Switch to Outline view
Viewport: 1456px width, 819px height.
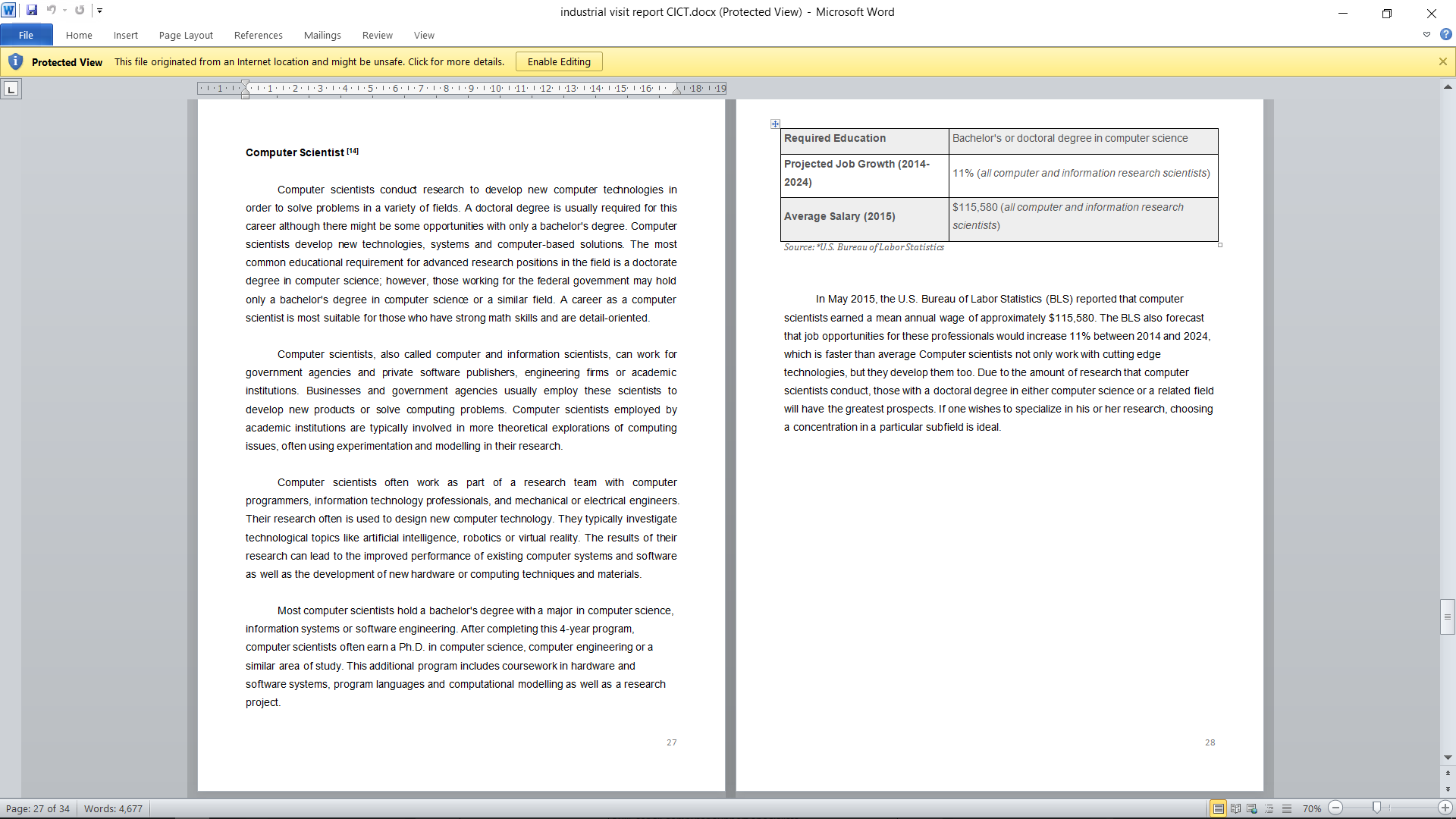coord(1269,808)
